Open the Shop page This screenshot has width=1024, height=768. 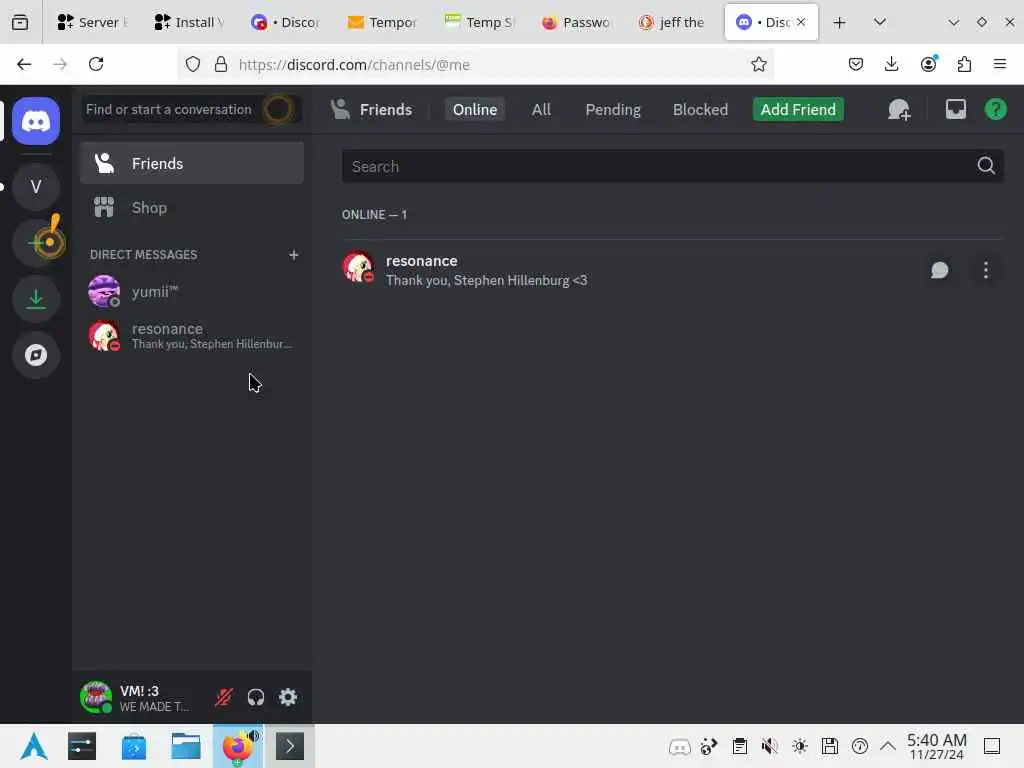pos(192,208)
